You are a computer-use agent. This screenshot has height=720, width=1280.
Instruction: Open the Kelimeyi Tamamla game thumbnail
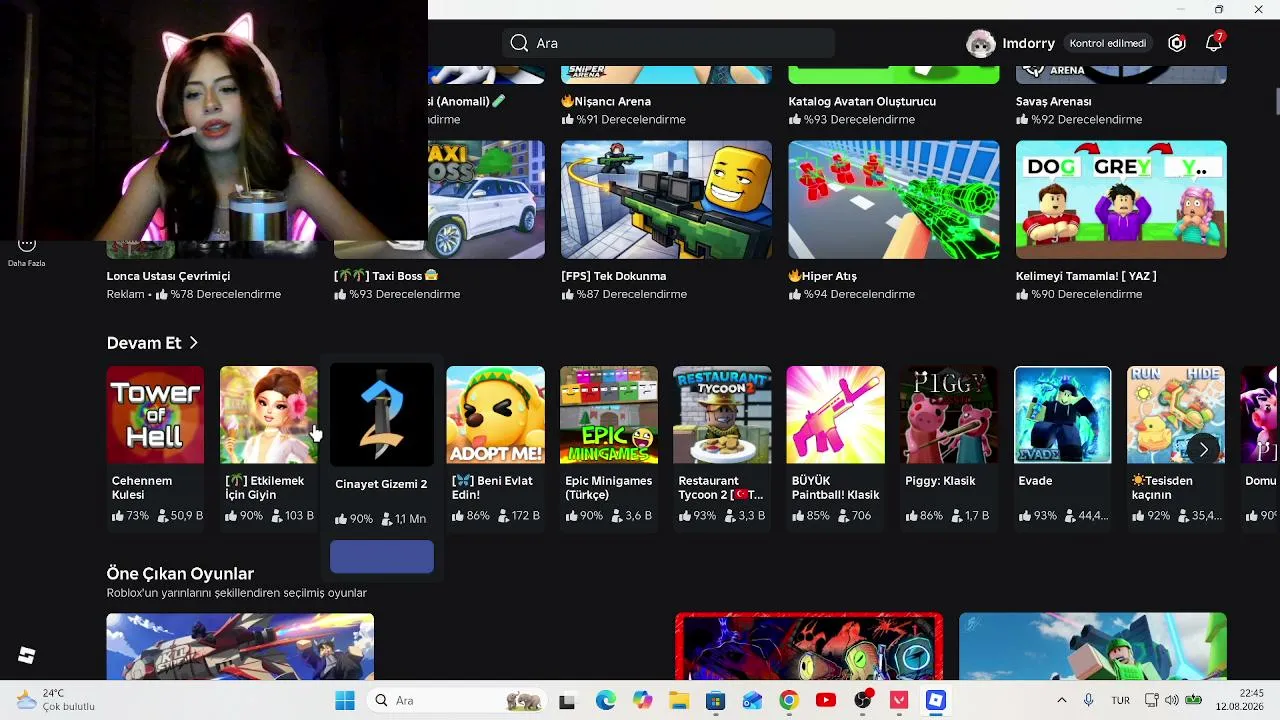pos(1121,200)
